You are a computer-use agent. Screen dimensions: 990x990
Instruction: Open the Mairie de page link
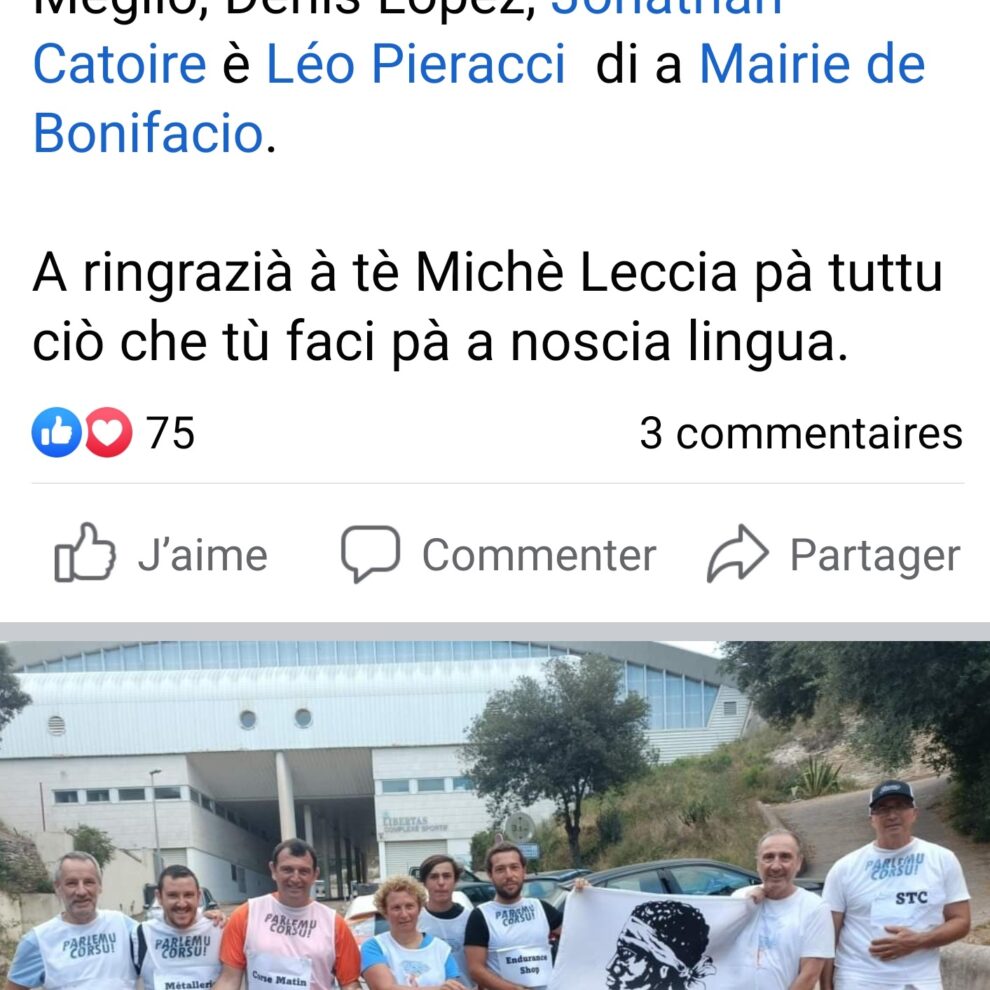[812, 64]
